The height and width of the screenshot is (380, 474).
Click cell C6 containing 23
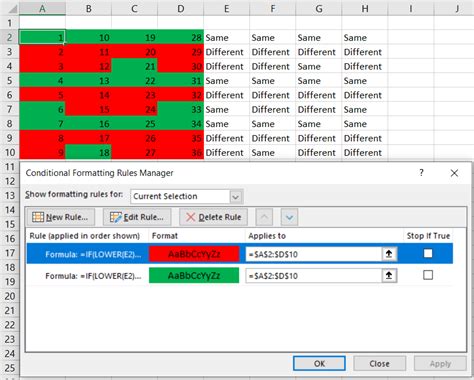[134, 95]
